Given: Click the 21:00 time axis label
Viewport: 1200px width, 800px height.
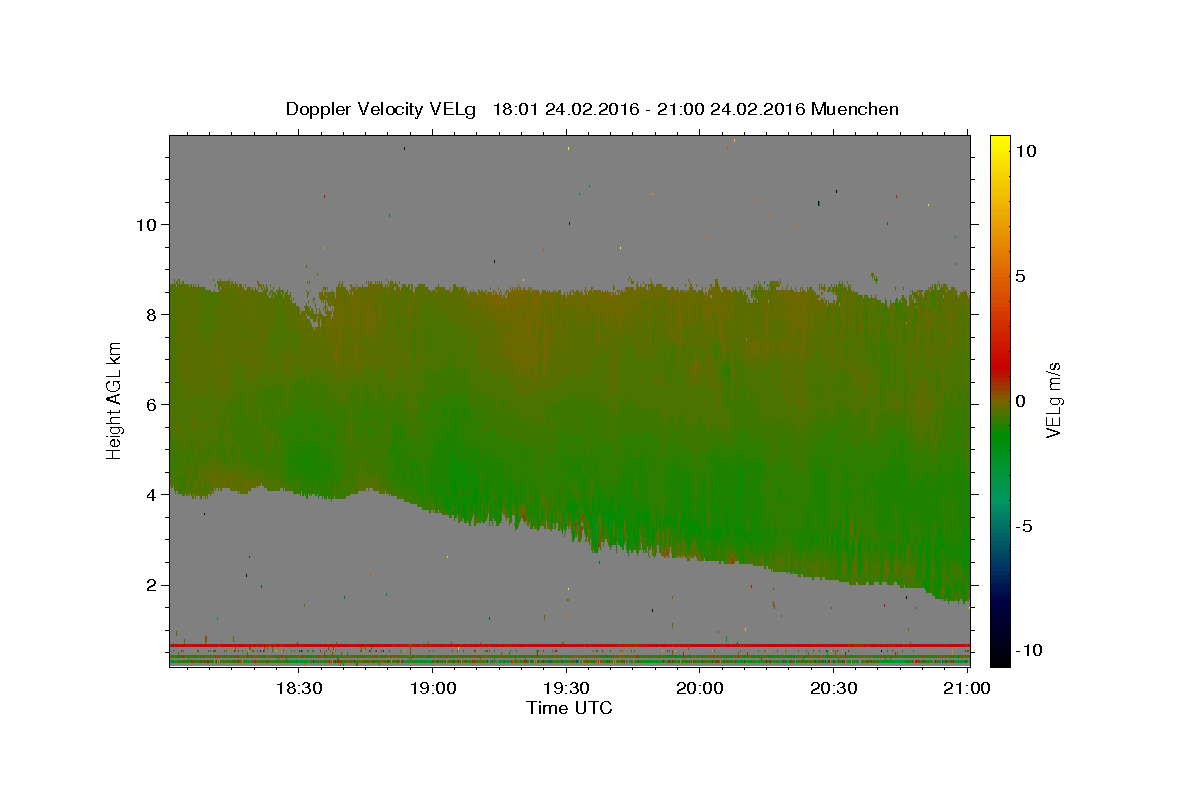Looking at the screenshot, I should 968,689.
